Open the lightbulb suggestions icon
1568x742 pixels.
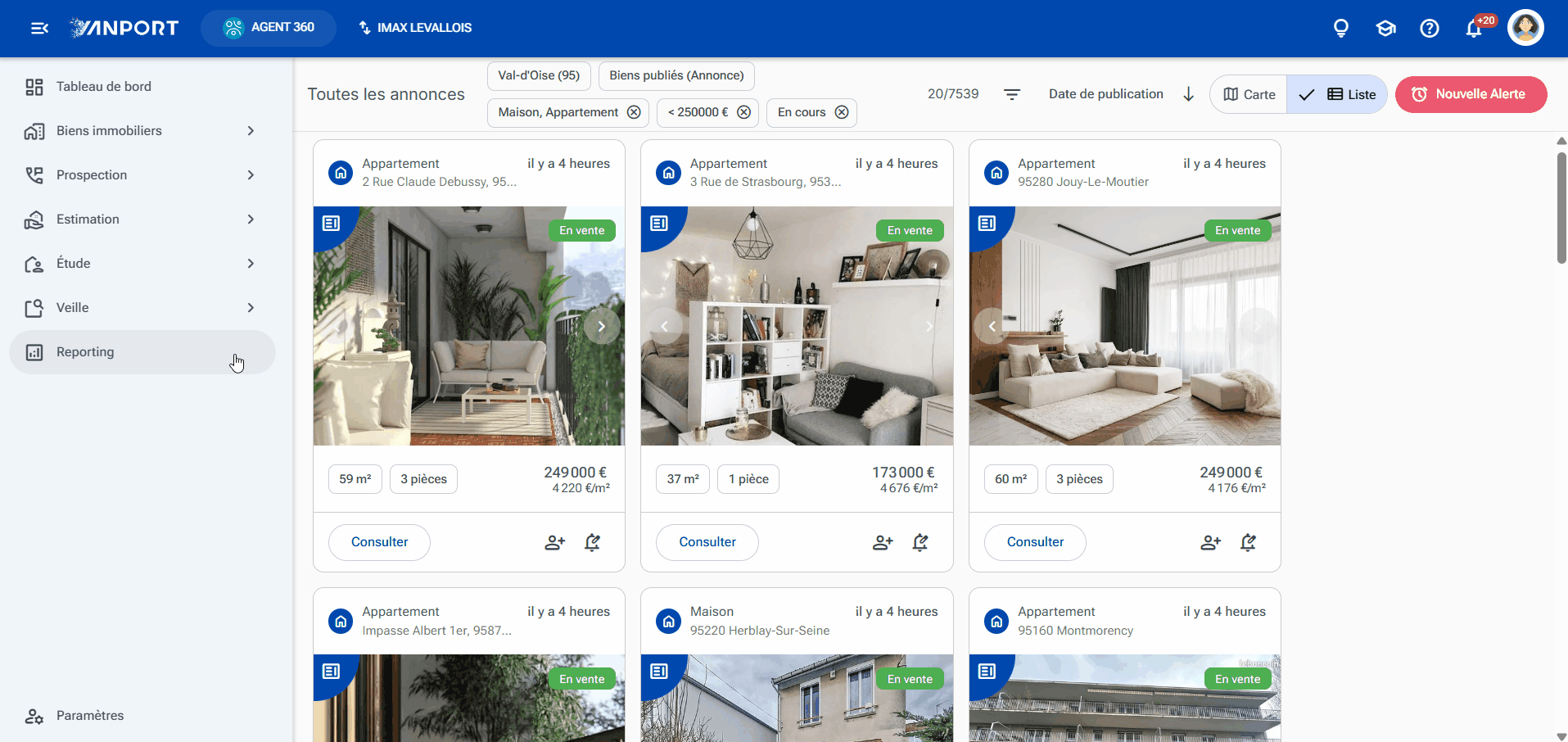pyautogui.click(x=1341, y=28)
